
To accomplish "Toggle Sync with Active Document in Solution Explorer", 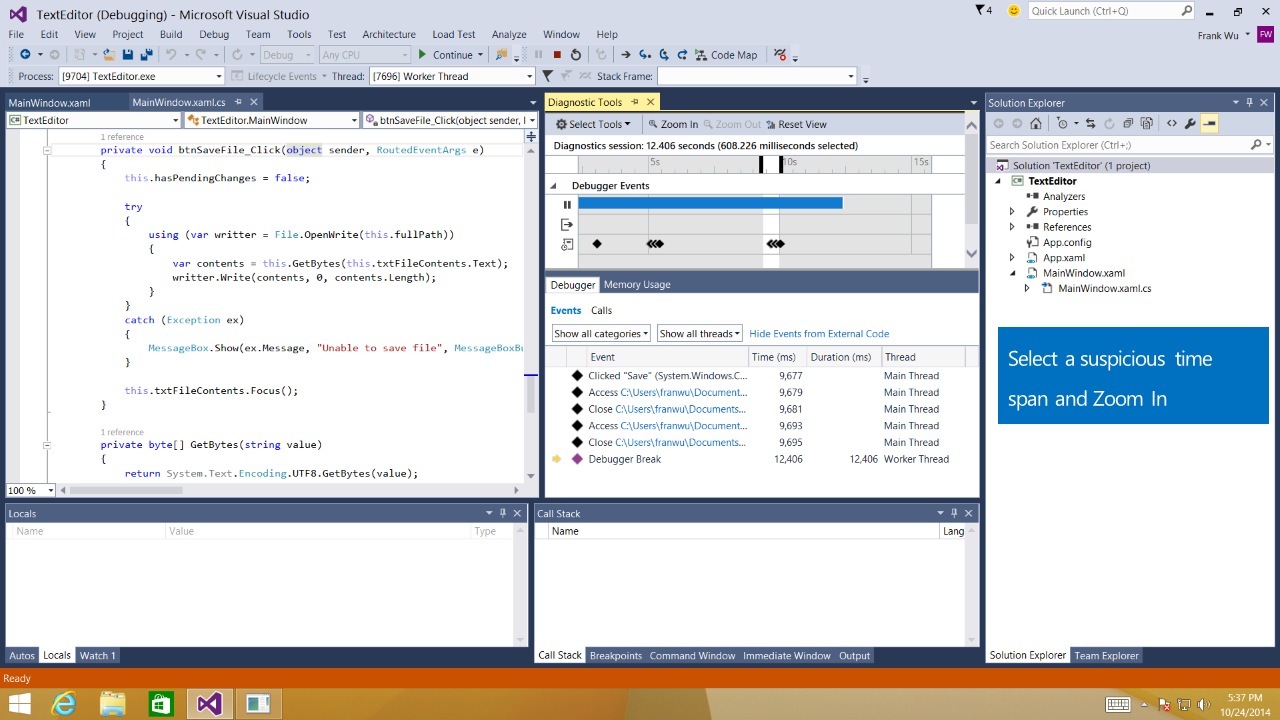I will (x=1091, y=124).
